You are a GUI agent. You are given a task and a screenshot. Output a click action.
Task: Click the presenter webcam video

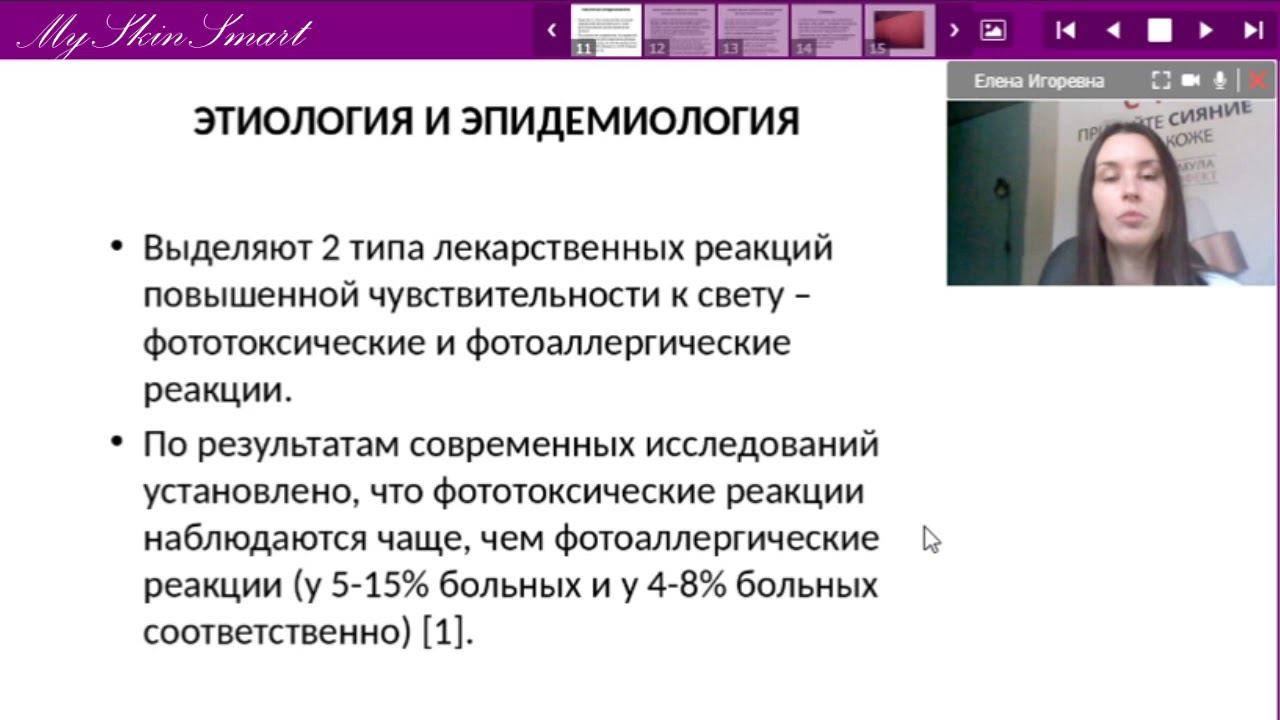pyautogui.click(x=1112, y=192)
